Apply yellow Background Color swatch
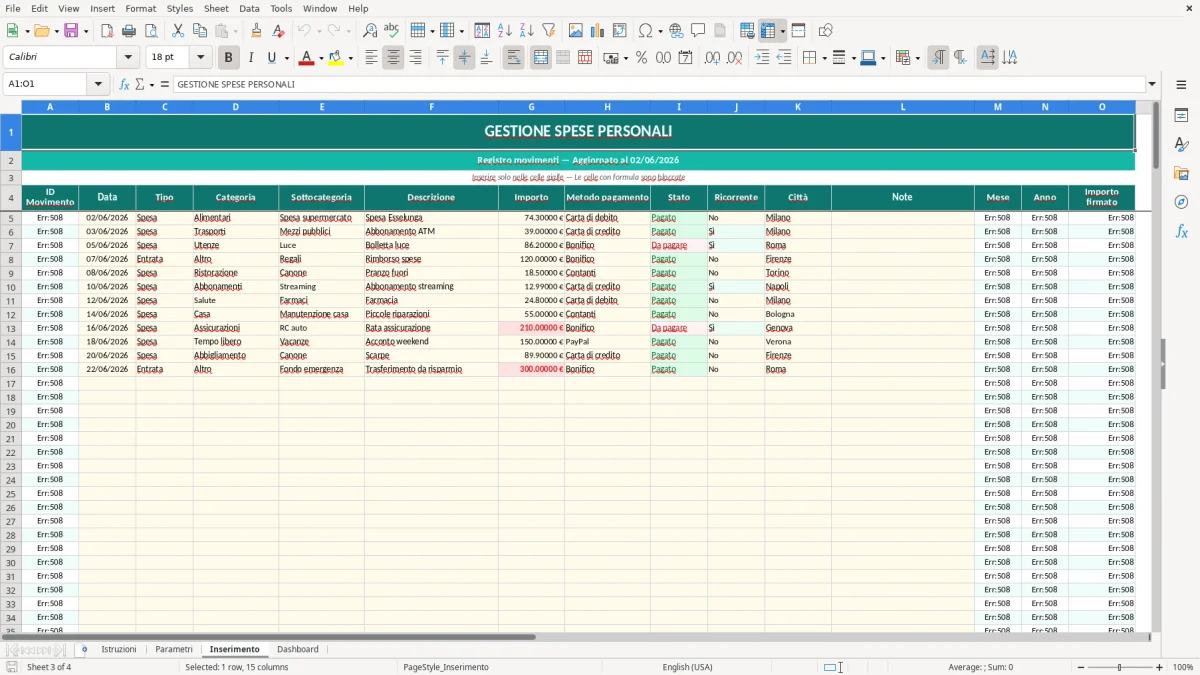Screen dimensions: 1200x675 pyautogui.click(x=336, y=58)
